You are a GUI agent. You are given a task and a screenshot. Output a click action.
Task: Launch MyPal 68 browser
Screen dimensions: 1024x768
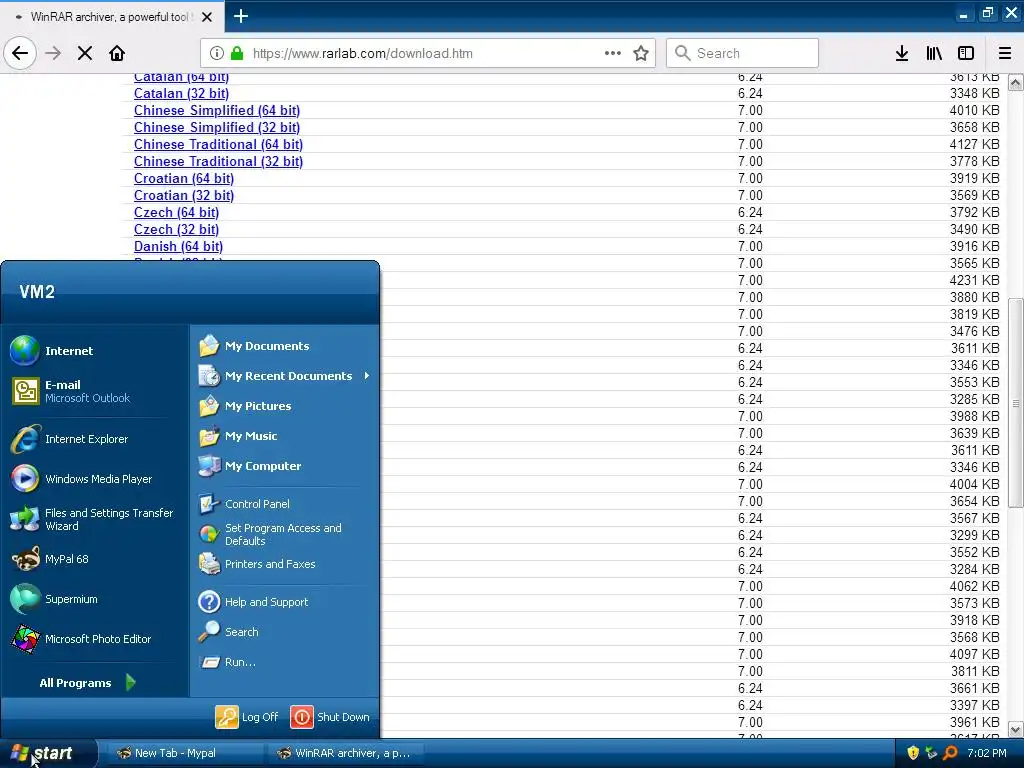pyautogui.click(x=95, y=559)
